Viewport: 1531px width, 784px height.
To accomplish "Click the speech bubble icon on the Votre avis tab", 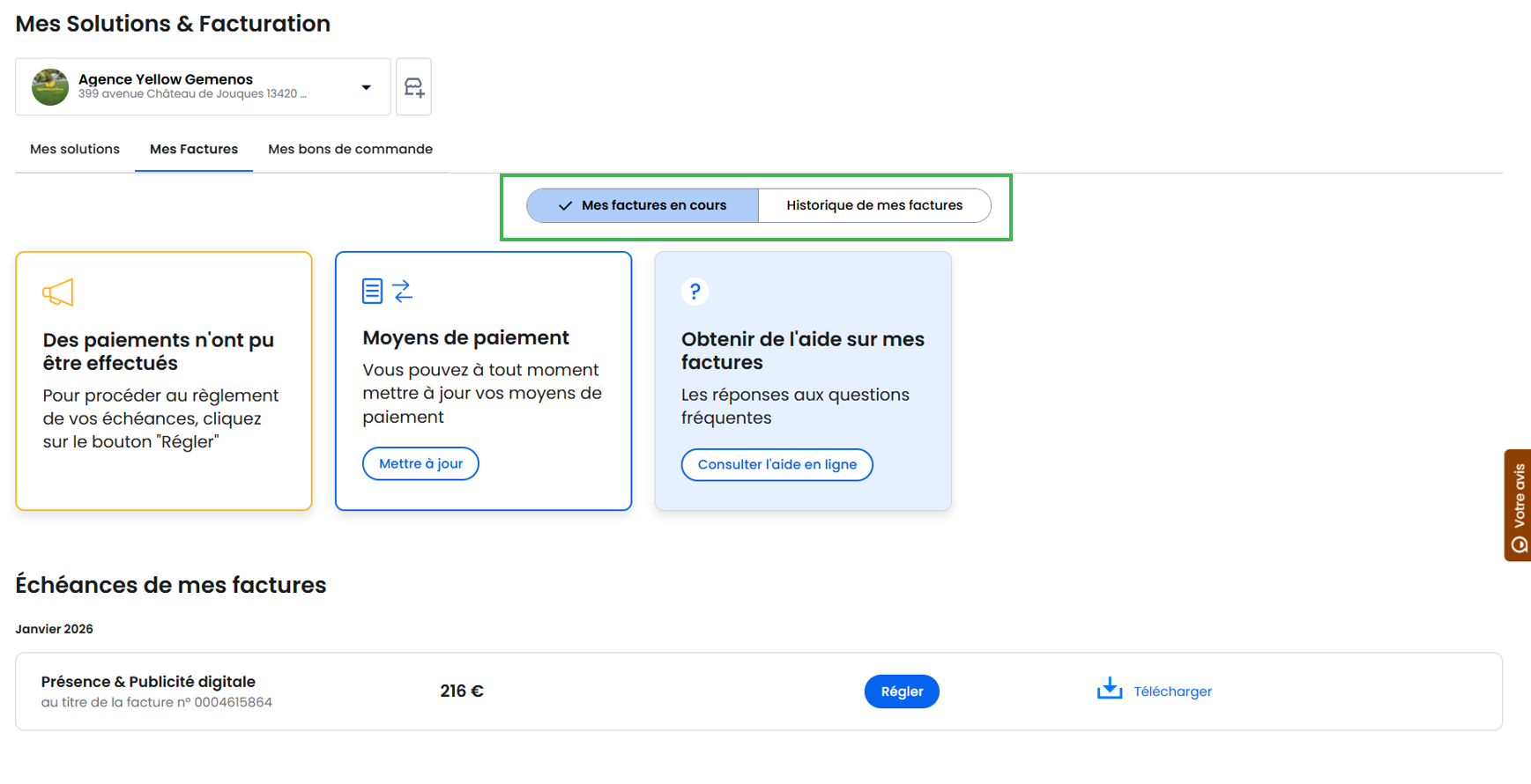I will pos(1519,544).
